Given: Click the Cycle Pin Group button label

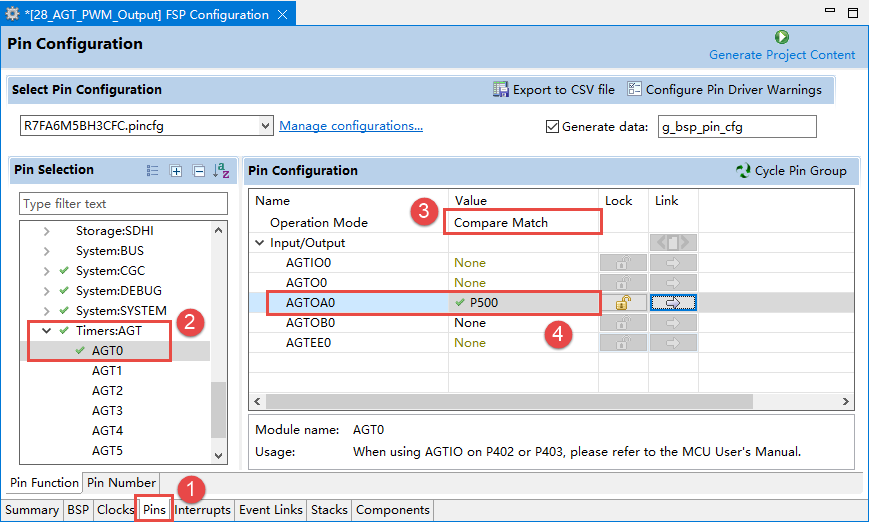Looking at the screenshot, I should pos(800,171).
